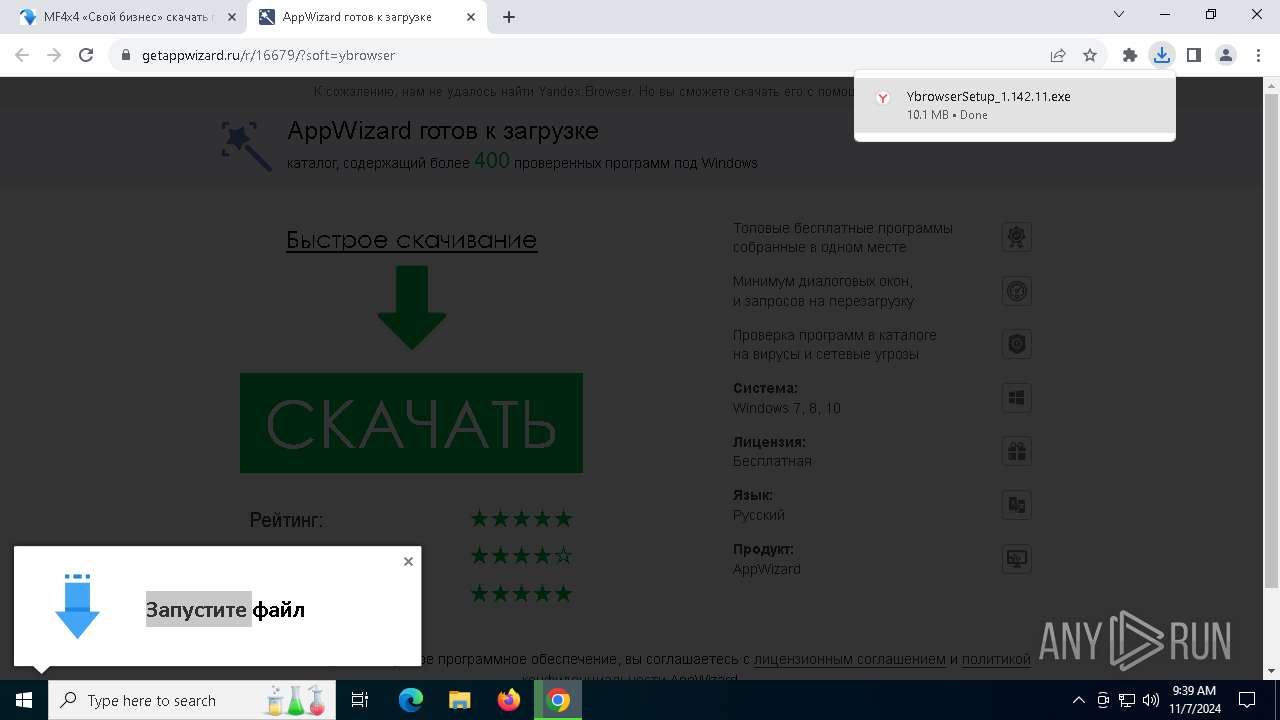Click the product monitor icon
Viewport: 1280px width, 720px height.
(x=1017, y=559)
